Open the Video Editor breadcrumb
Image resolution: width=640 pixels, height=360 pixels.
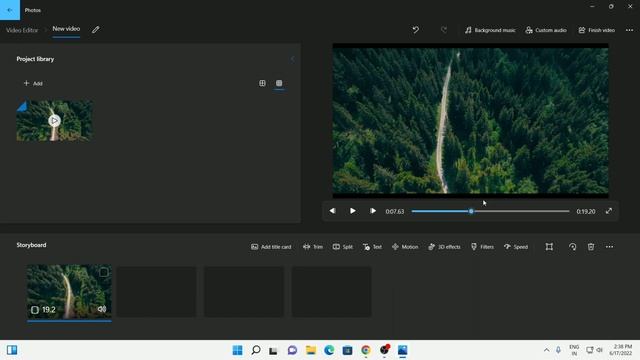tap(22, 30)
